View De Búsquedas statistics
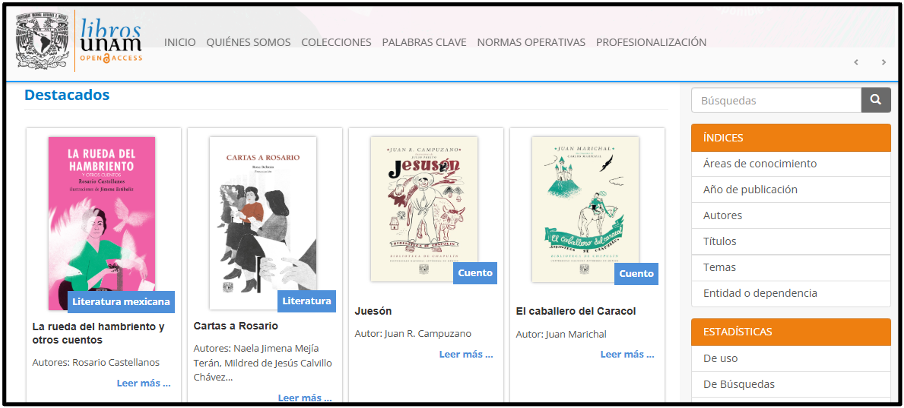This screenshot has width=904, height=408. [791, 384]
